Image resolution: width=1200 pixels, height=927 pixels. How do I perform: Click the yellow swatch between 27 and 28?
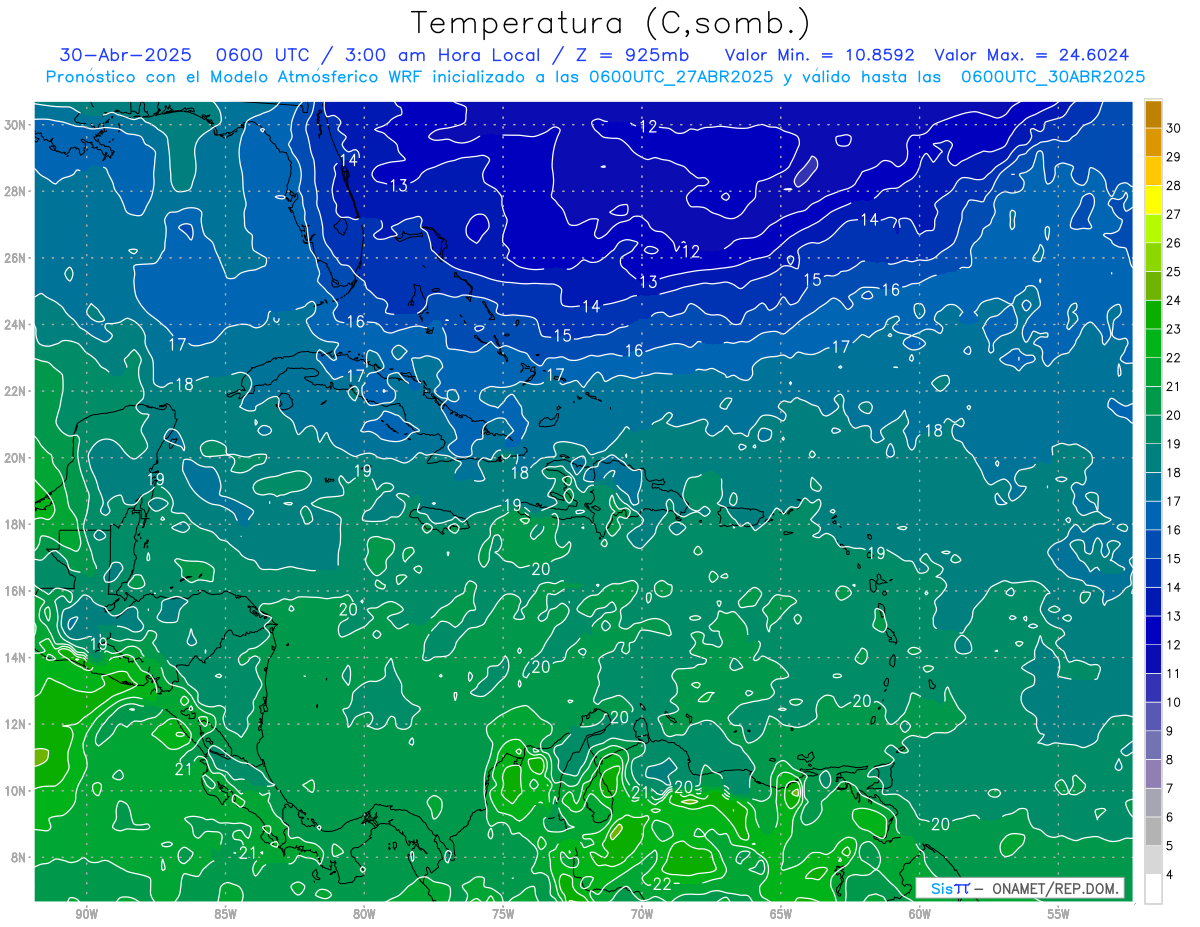(1153, 199)
